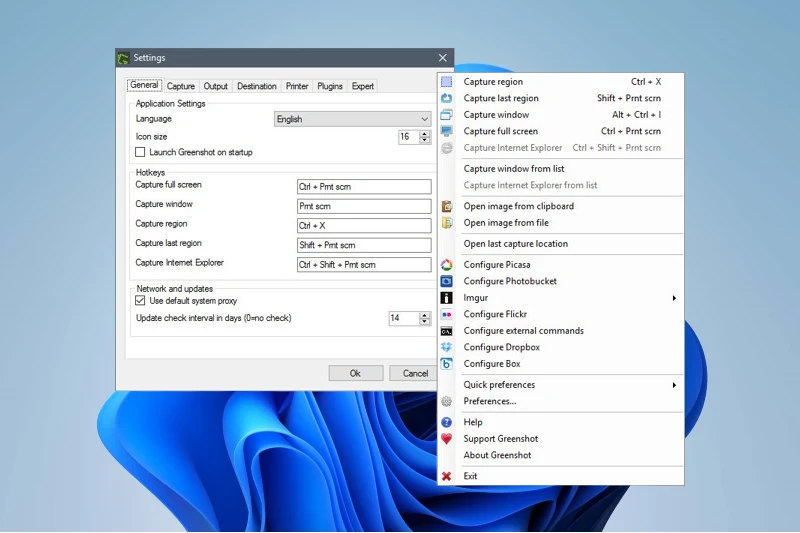Click the Icon size number field
This screenshot has height=533, width=800.
pyautogui.click(x=409, y=137)
